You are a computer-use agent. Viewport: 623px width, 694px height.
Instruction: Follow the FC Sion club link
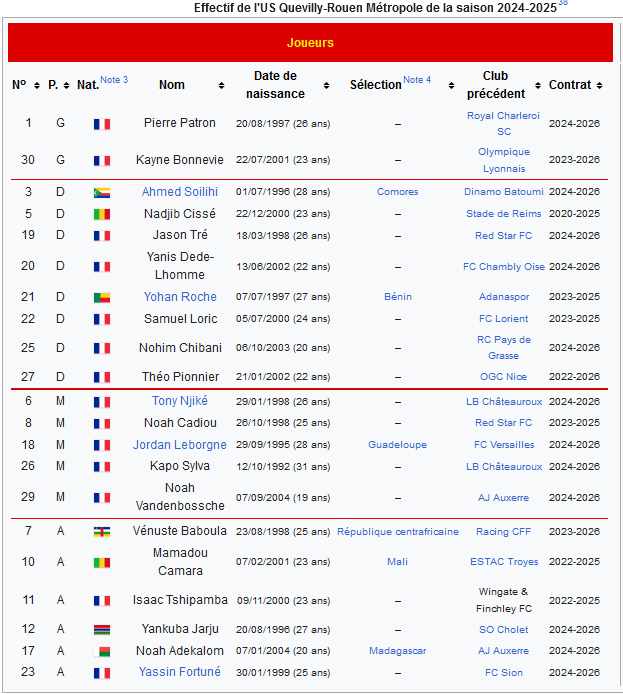(504, 672)
